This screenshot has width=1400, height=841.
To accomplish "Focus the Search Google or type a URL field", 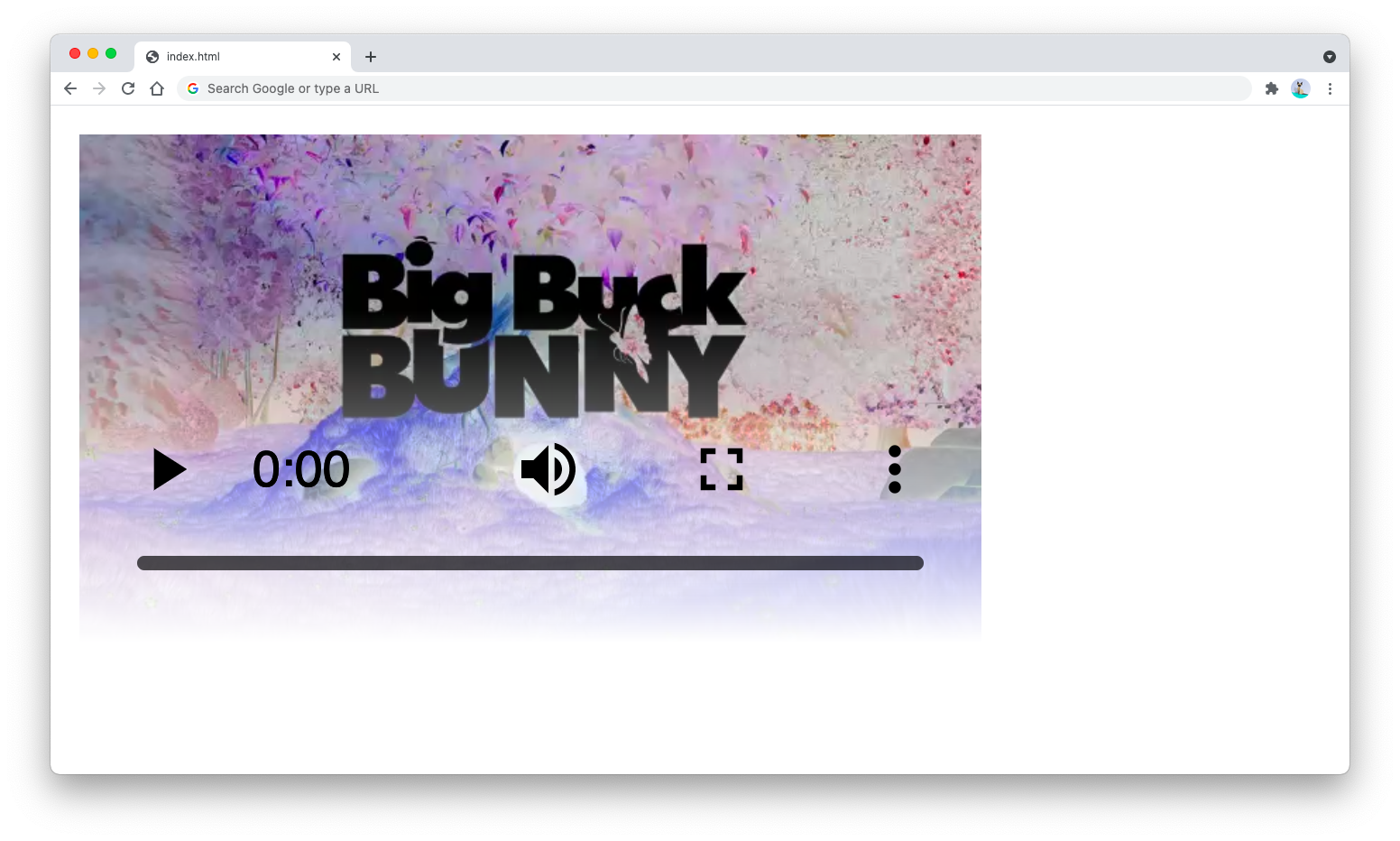I will click(714, 88).
